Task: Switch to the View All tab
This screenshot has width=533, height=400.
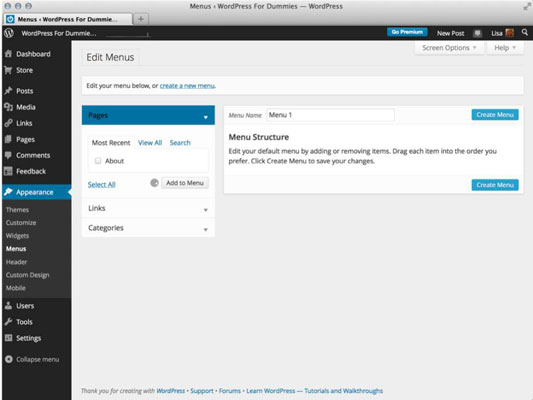Action: (150, 143)
